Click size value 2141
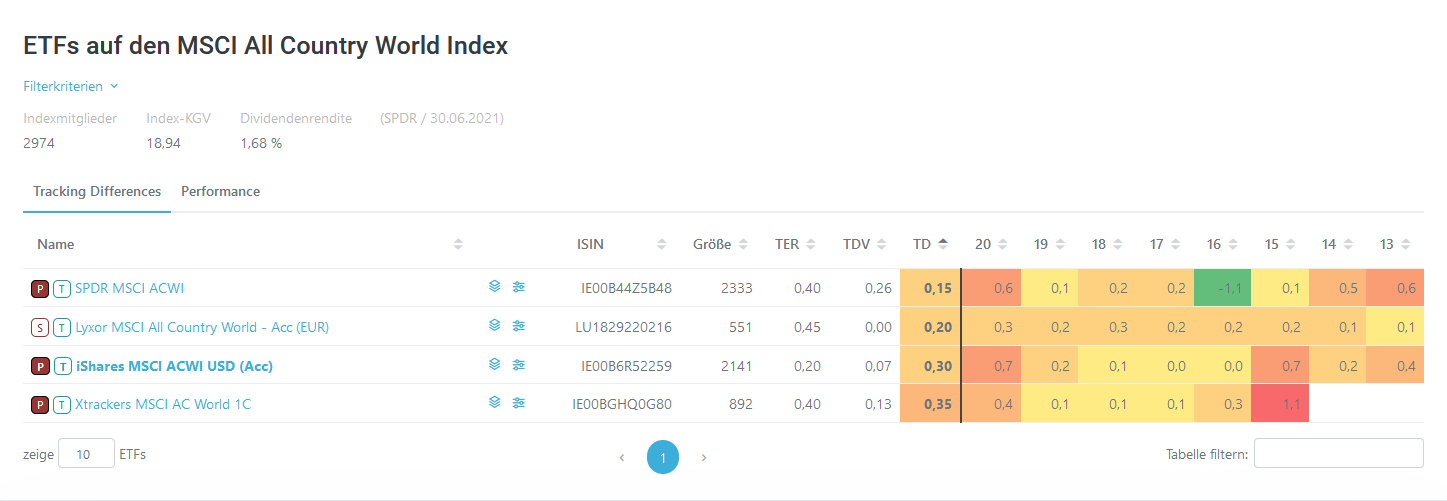Screen dimensions: 1447x501 (x=736, y=366)
